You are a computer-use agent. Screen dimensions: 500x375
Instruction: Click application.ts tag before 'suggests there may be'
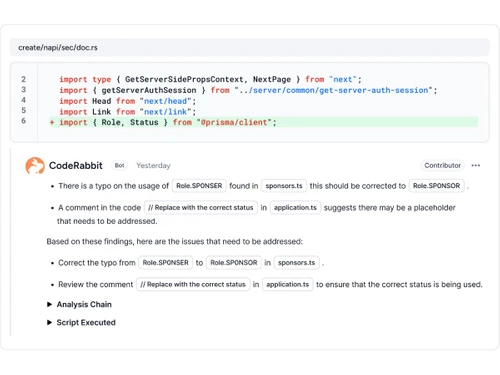(x=295, y=208)
